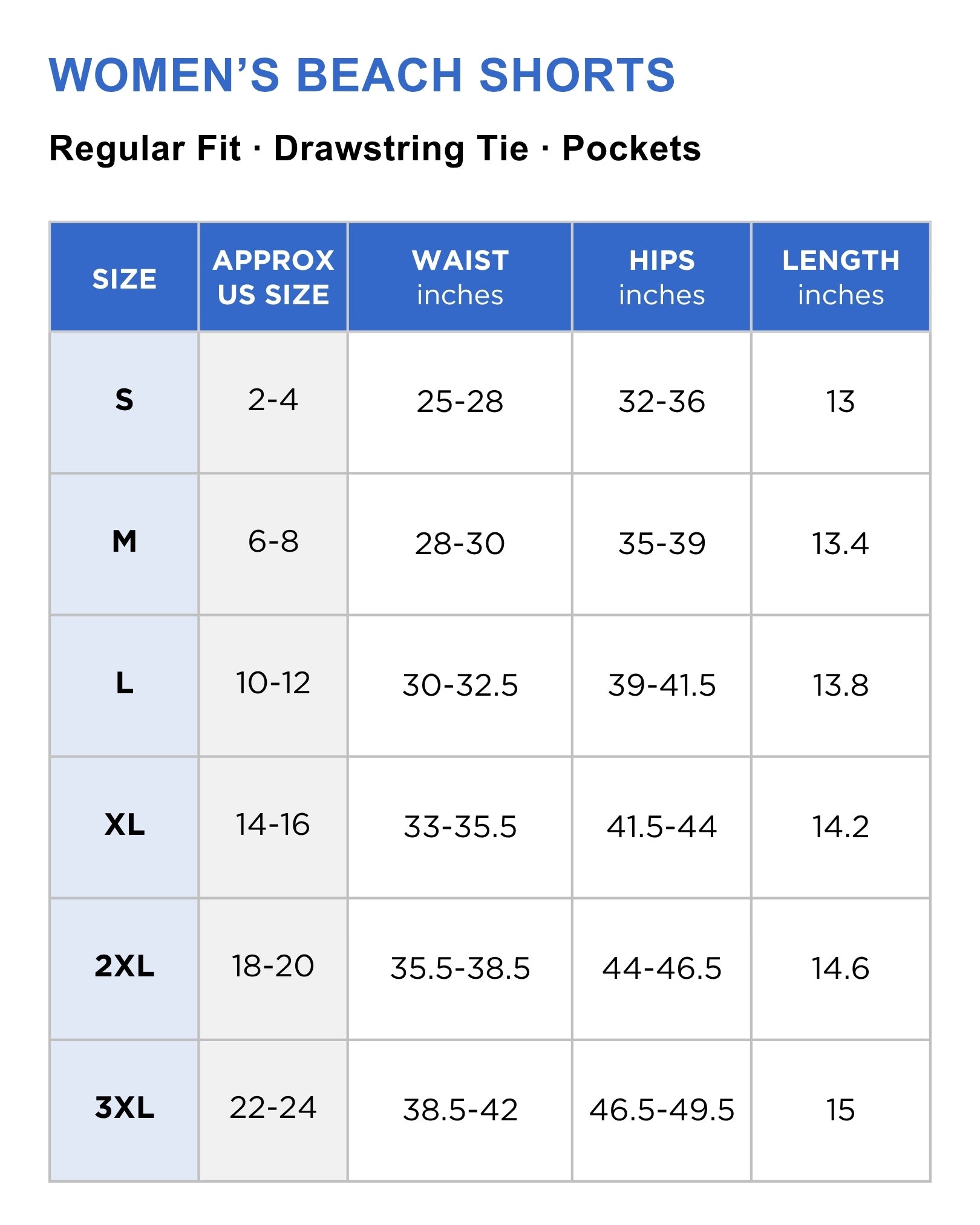Image resolution: width=980 pixels, height=1225 pixels.
Task: Click the Women's Beach Shorts title
Action: (362, 75)
